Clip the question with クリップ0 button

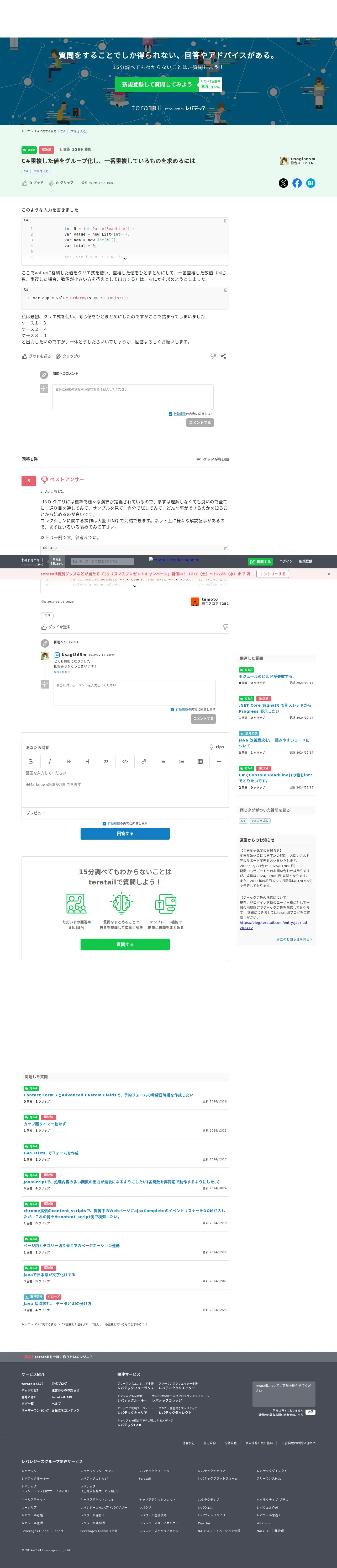click(68, 356)
